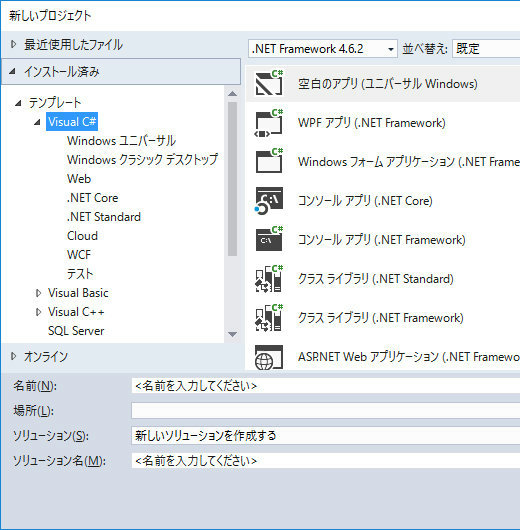Select SQL Server tree item
520x530 pixels.
76,331
